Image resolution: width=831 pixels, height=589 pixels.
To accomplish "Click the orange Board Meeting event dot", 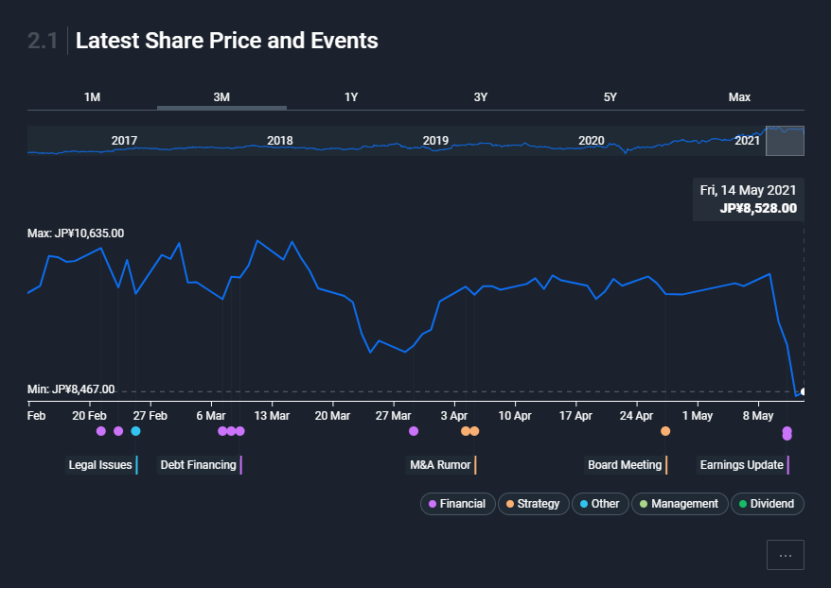I will [x=665, y=431].
